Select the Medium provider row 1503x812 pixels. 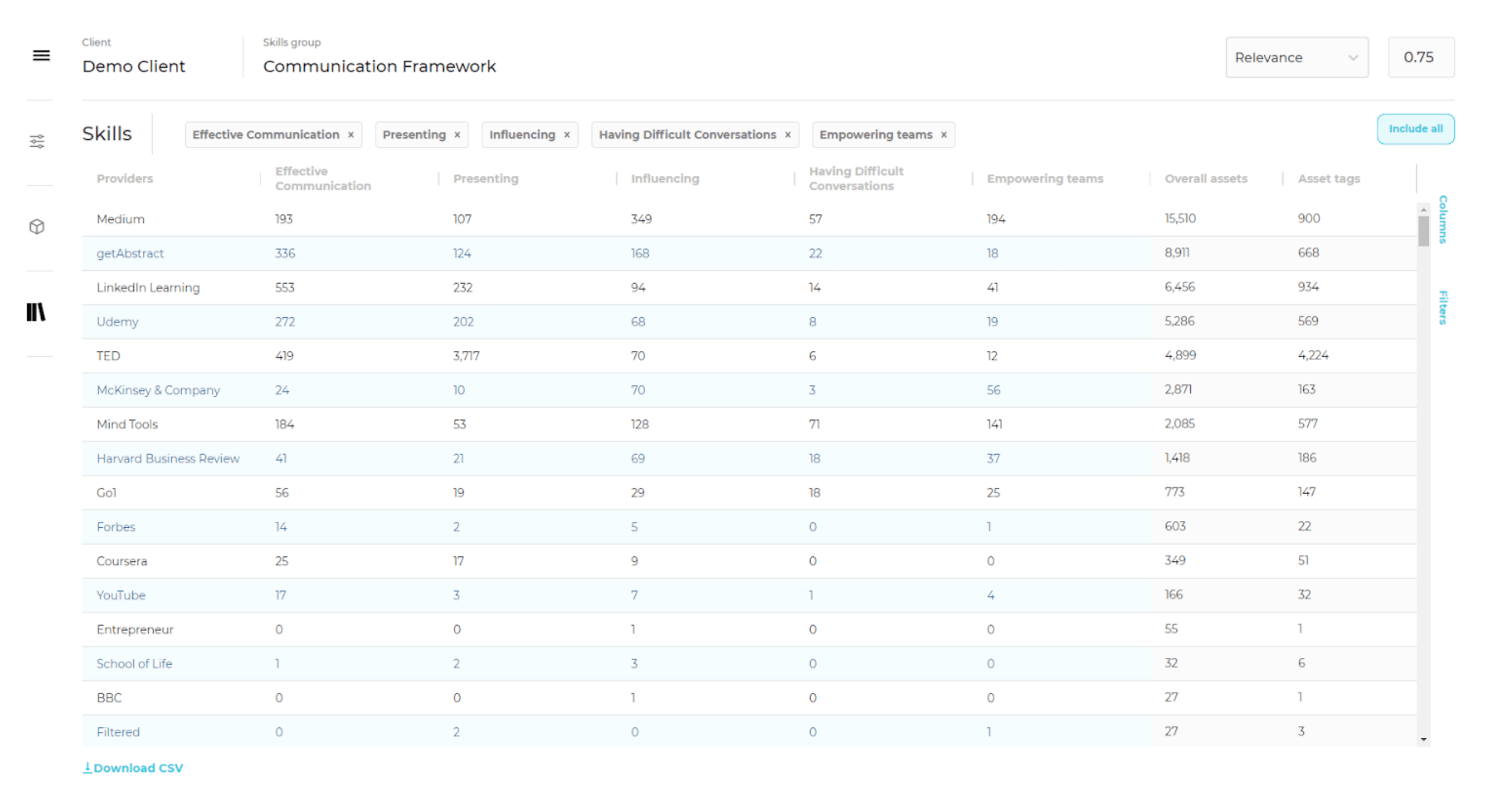(749, 219)
